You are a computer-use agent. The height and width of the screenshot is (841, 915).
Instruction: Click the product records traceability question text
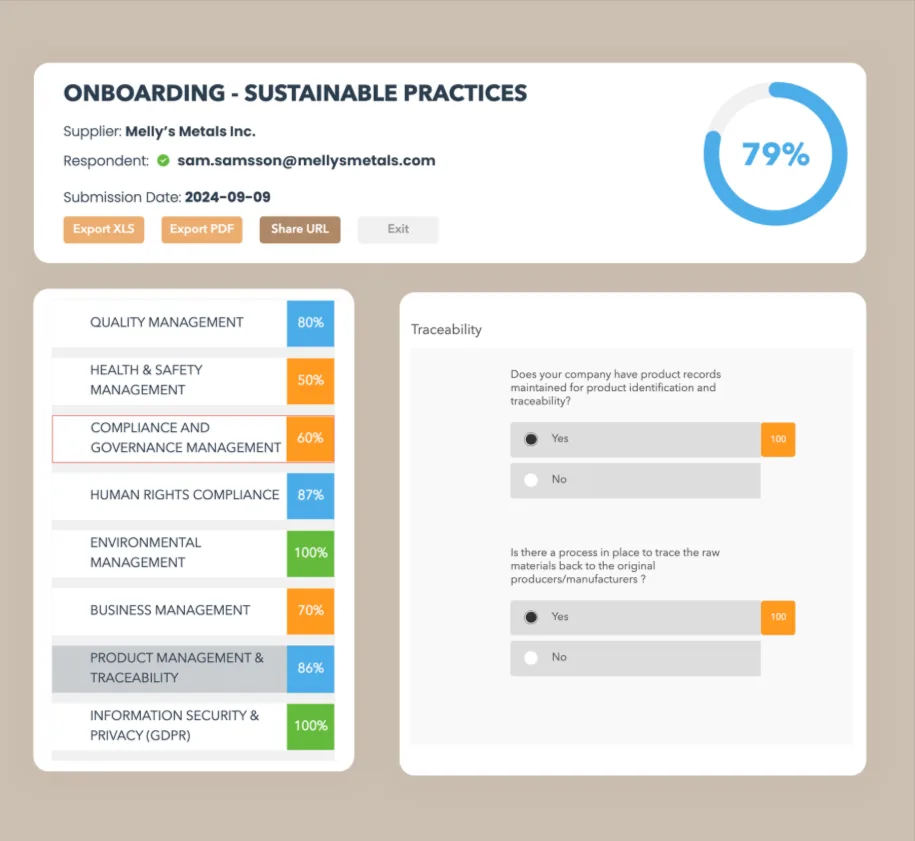tap(616, 388)
